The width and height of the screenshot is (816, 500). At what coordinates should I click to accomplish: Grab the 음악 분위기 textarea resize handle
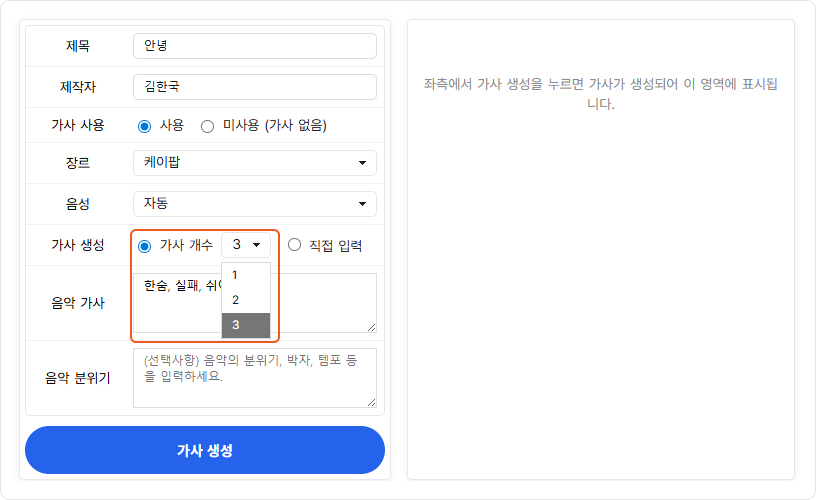tap(372, 403)
